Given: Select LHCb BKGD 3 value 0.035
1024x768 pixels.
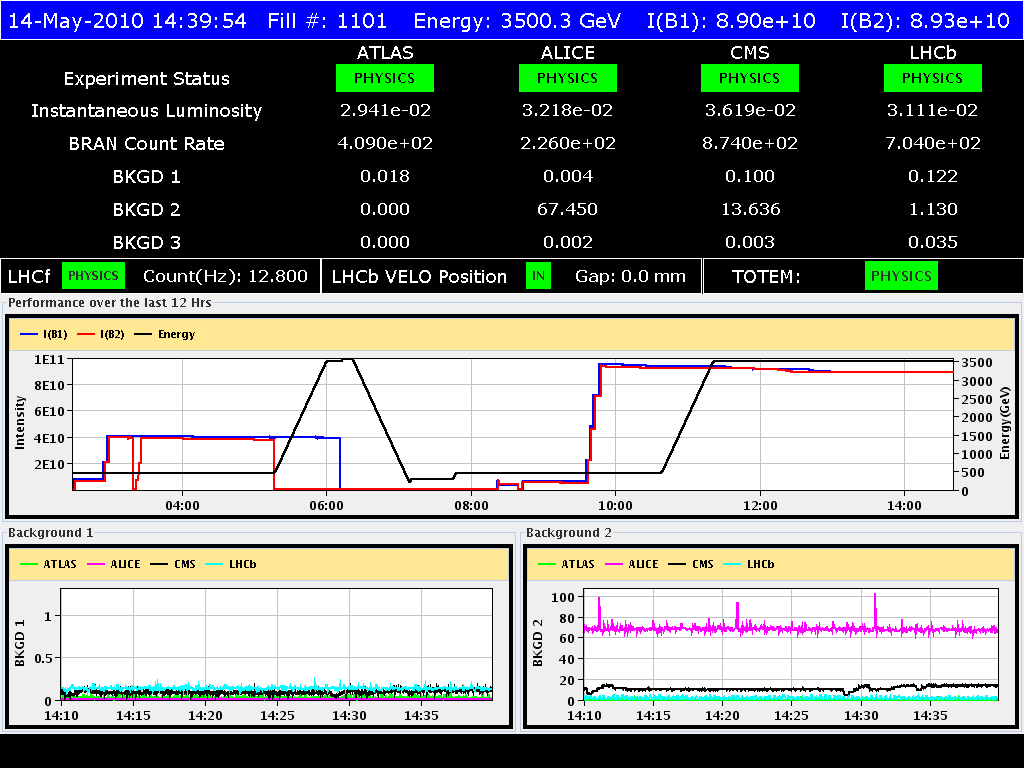Looking at the screenshot, I should [933, 242].
